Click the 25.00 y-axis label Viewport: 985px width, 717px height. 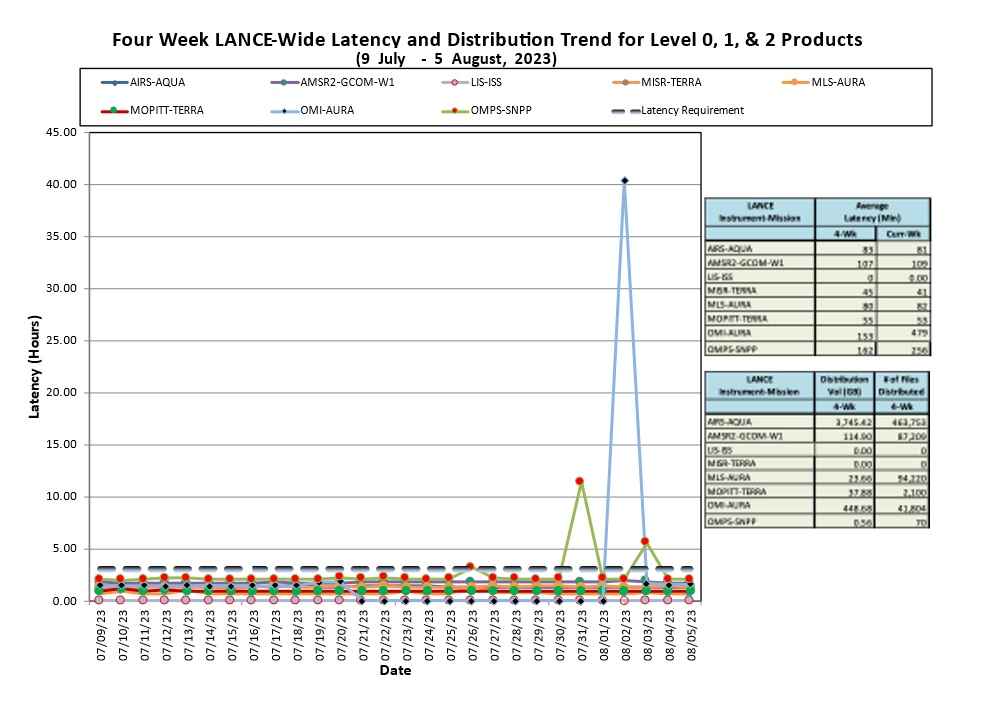pyautogui.click(x=61, y=341)
